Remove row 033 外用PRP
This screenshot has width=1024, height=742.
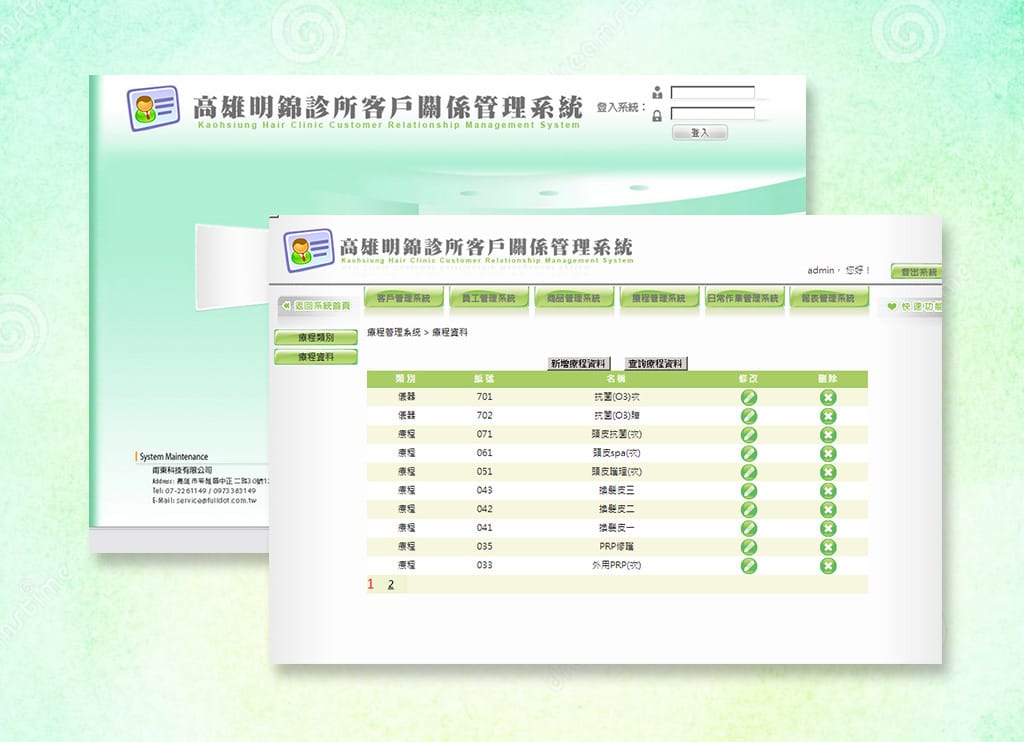click(x=828, y=566)
